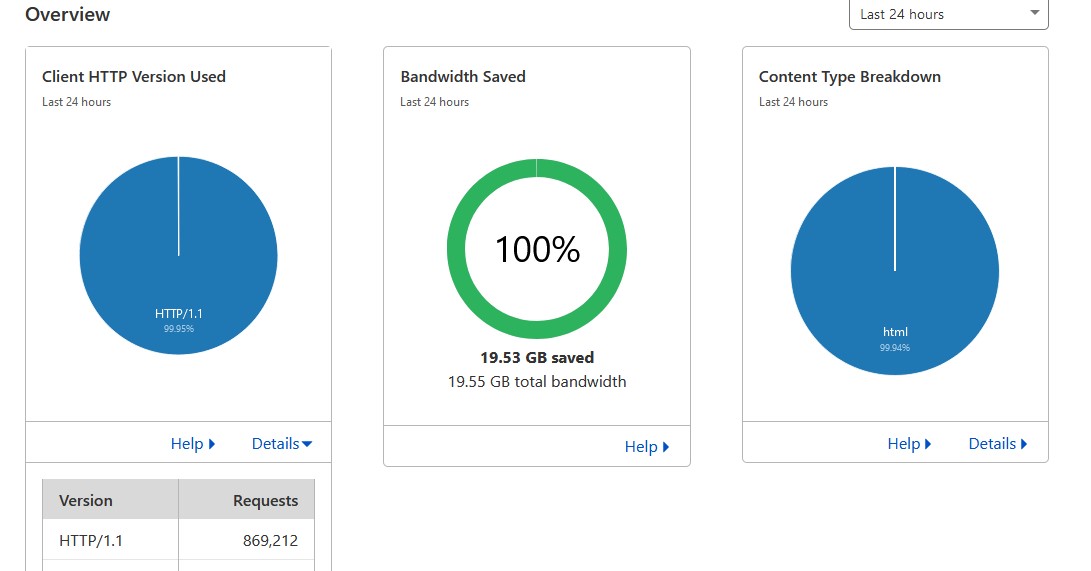Click the arrow icon beside Bandwidth Saved Help
This screenshot has height=571, width=1091.
(x=666, y=447)
